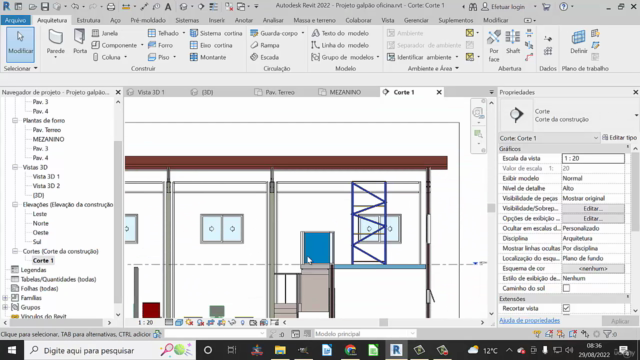Select Sistema cortina tool
The width and height of the screenshot is (640, 360).
pyautogui.click(x=216, y=33)
